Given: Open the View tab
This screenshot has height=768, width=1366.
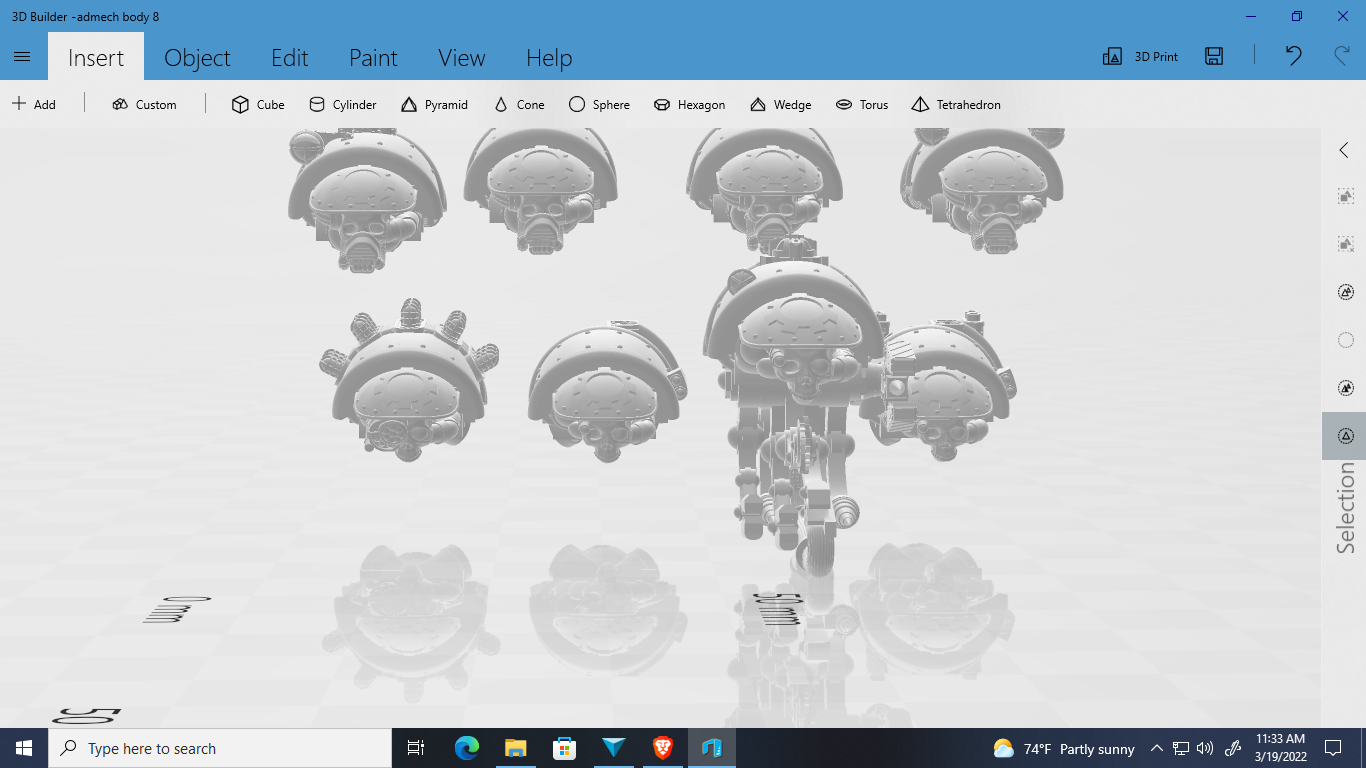Looking at the screenshot, I should pyautogui.click(x=462, y=57).
